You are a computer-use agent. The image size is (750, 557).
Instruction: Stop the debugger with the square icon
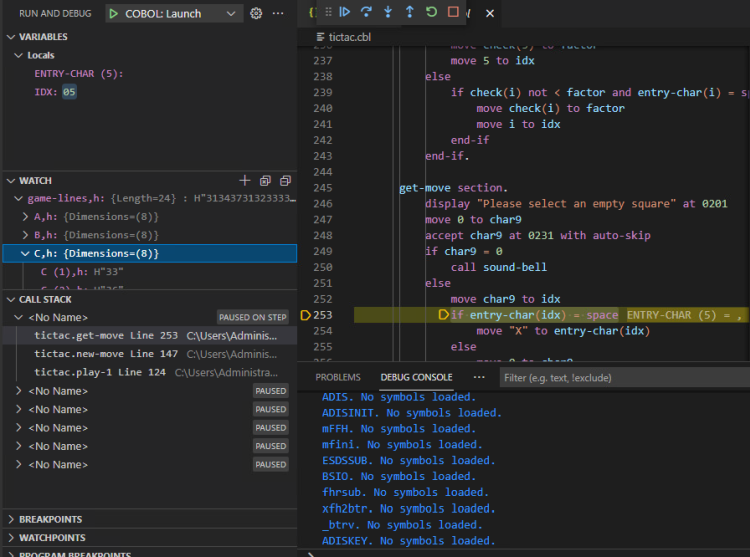click(453, 13)
